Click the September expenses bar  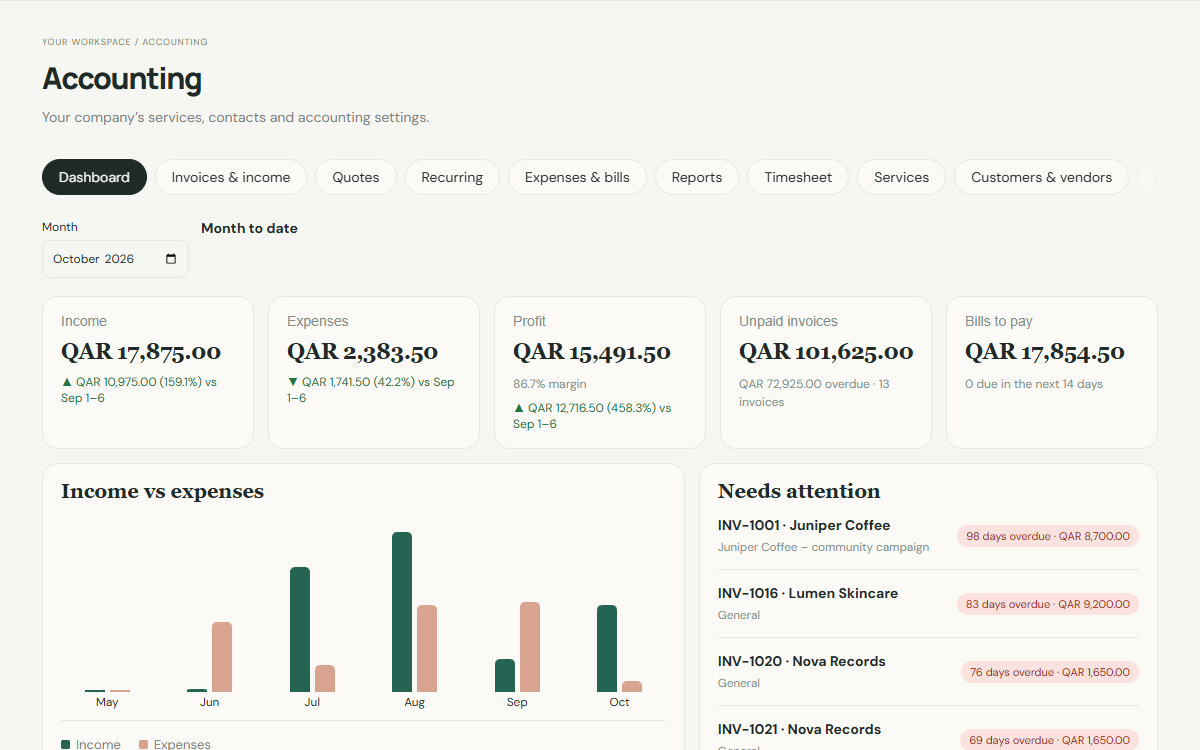point(530,647)
